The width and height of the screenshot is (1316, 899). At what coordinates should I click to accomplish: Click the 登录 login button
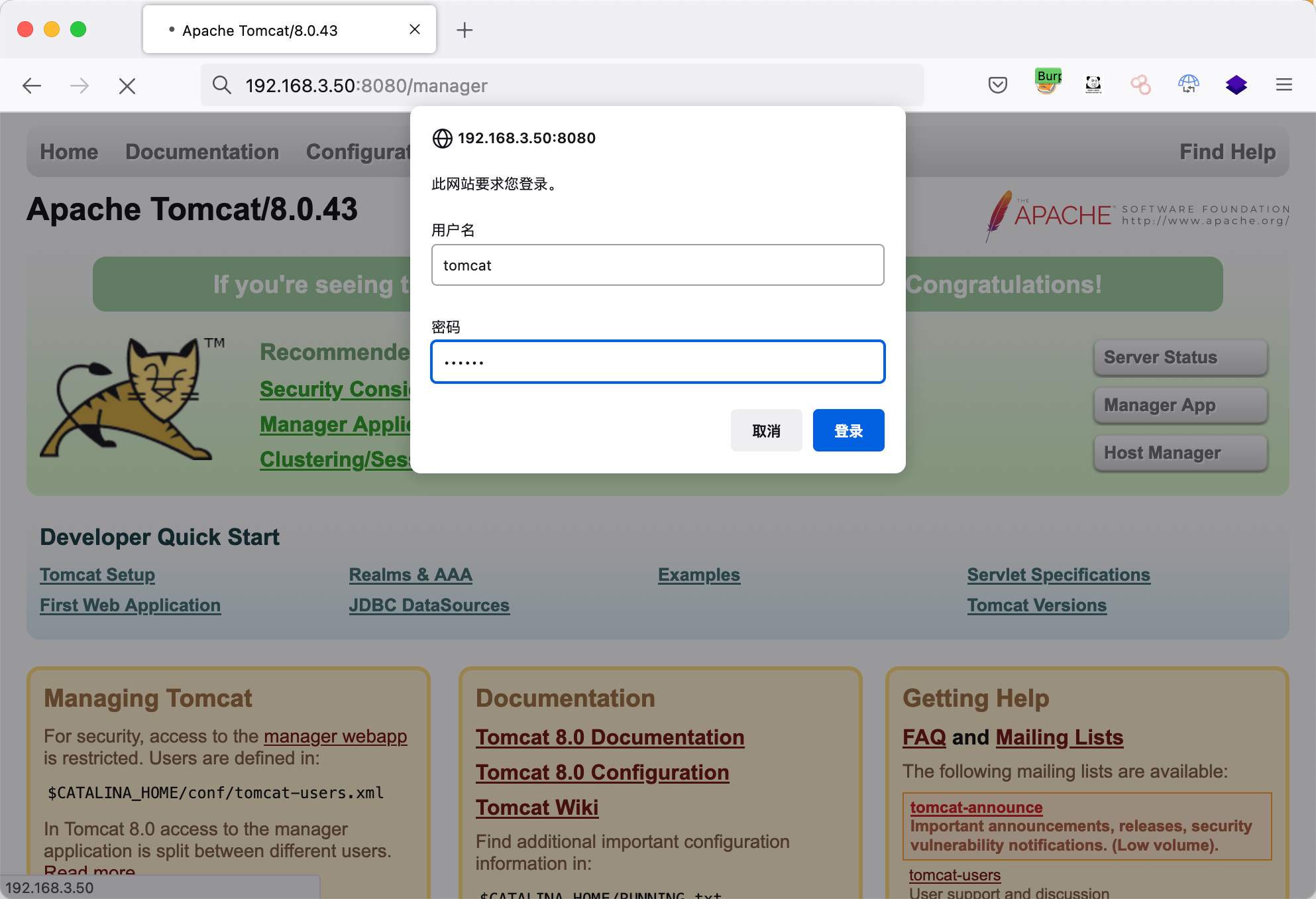848,431
